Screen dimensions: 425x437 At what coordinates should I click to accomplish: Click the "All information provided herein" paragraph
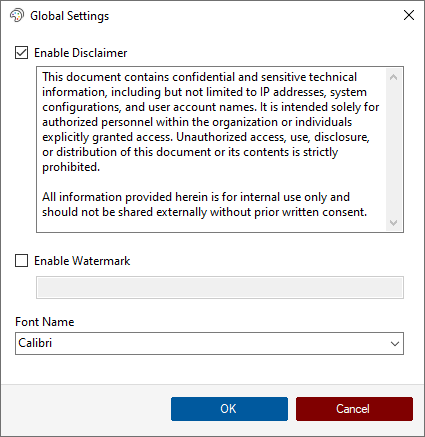(x=204, y=204)
